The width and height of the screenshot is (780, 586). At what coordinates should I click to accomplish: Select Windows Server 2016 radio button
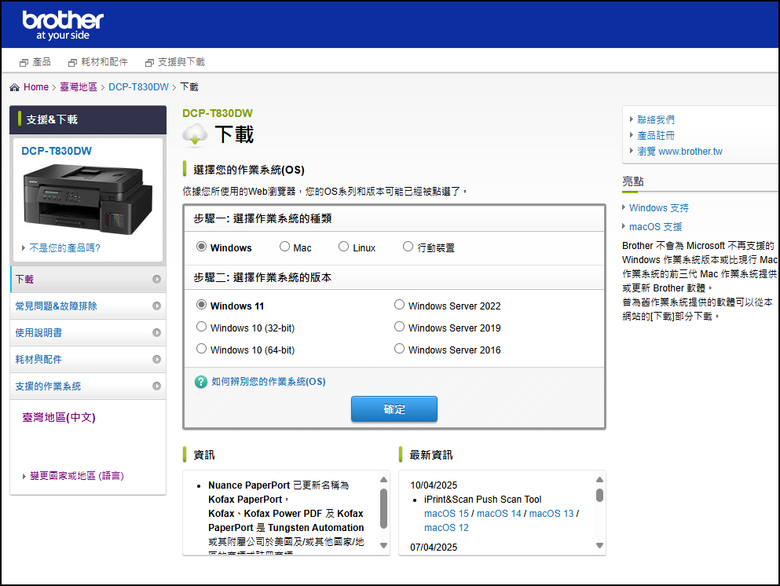click(x=399, y=349)
